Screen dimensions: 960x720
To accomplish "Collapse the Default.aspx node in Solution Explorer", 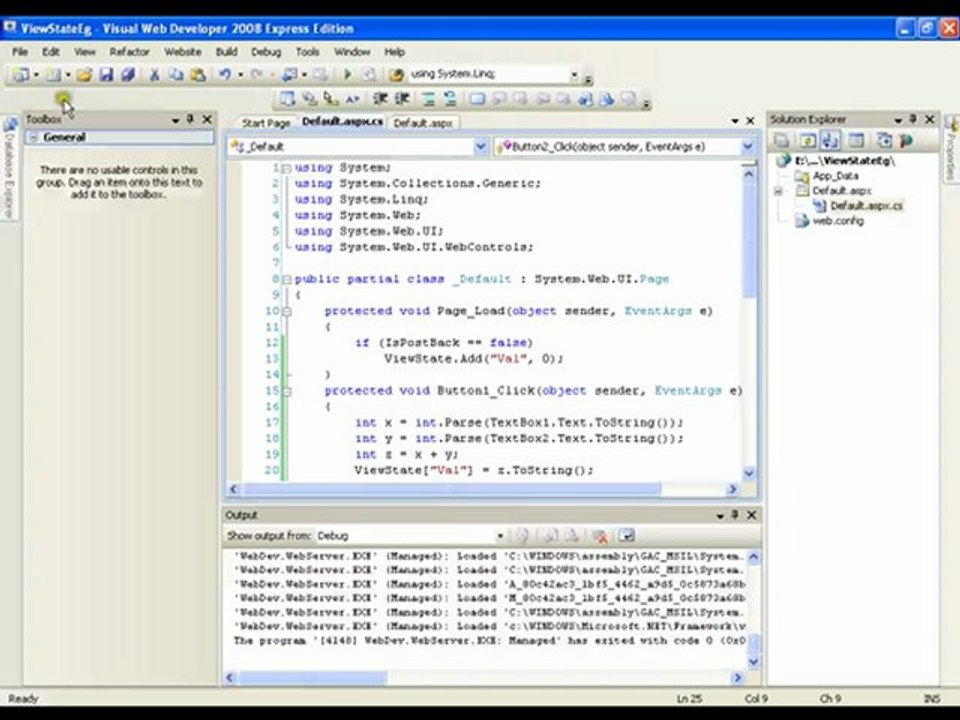I will pos(778,191).
